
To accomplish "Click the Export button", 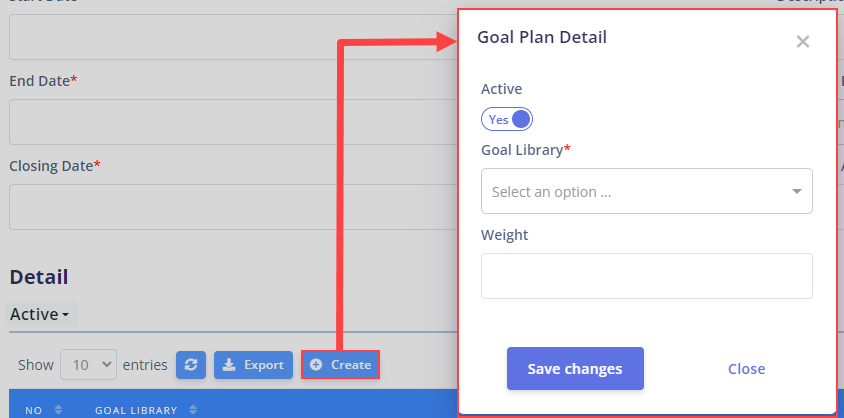I will 254,365.
